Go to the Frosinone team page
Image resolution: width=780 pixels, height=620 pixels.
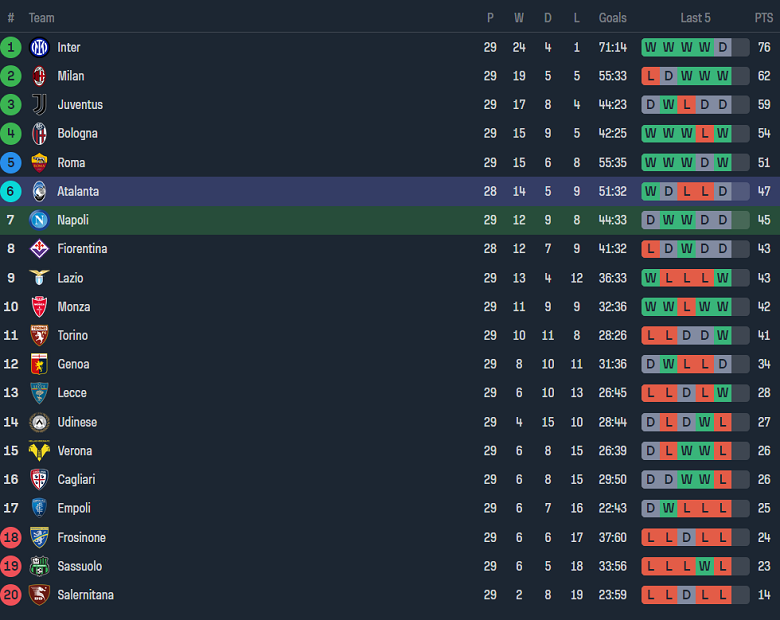(82, 538)
